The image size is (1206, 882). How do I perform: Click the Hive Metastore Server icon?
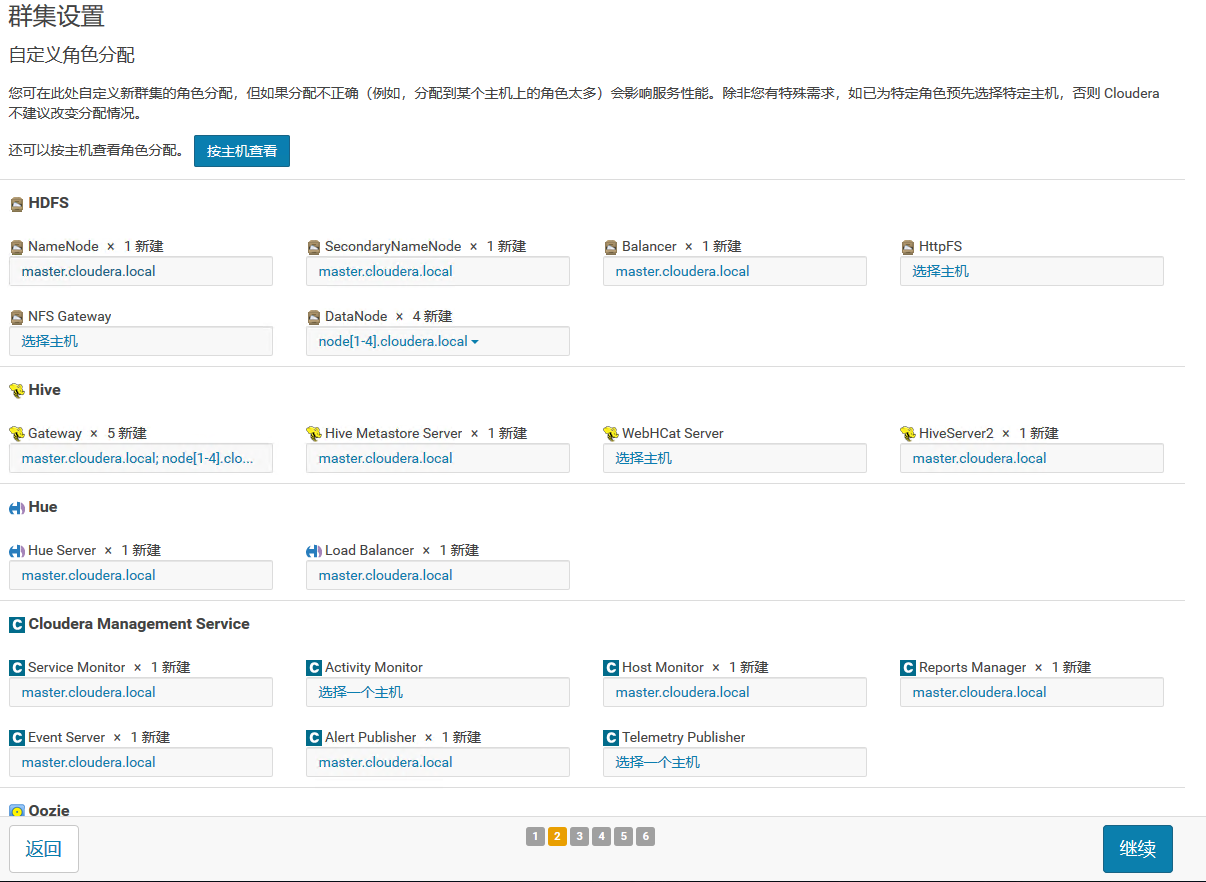(314, 433)
